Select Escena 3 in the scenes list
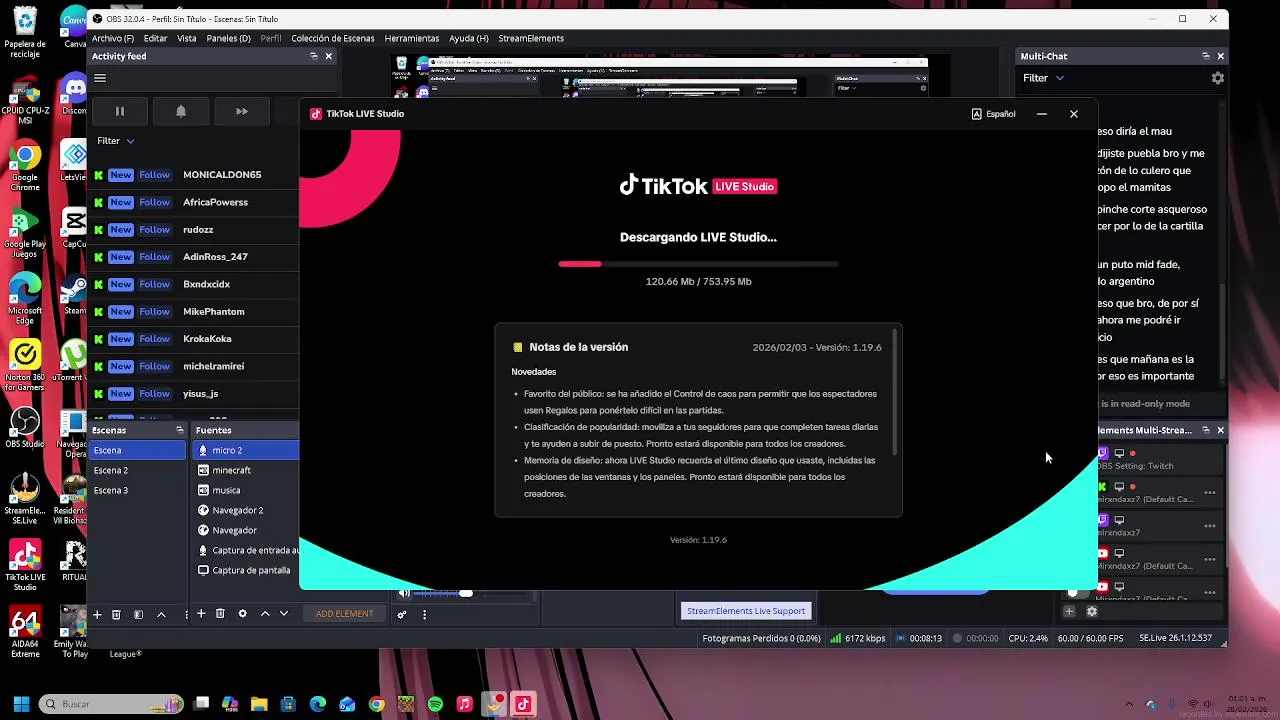The image size is (1280, 720). pyautogui.click(x=138, y=490)
